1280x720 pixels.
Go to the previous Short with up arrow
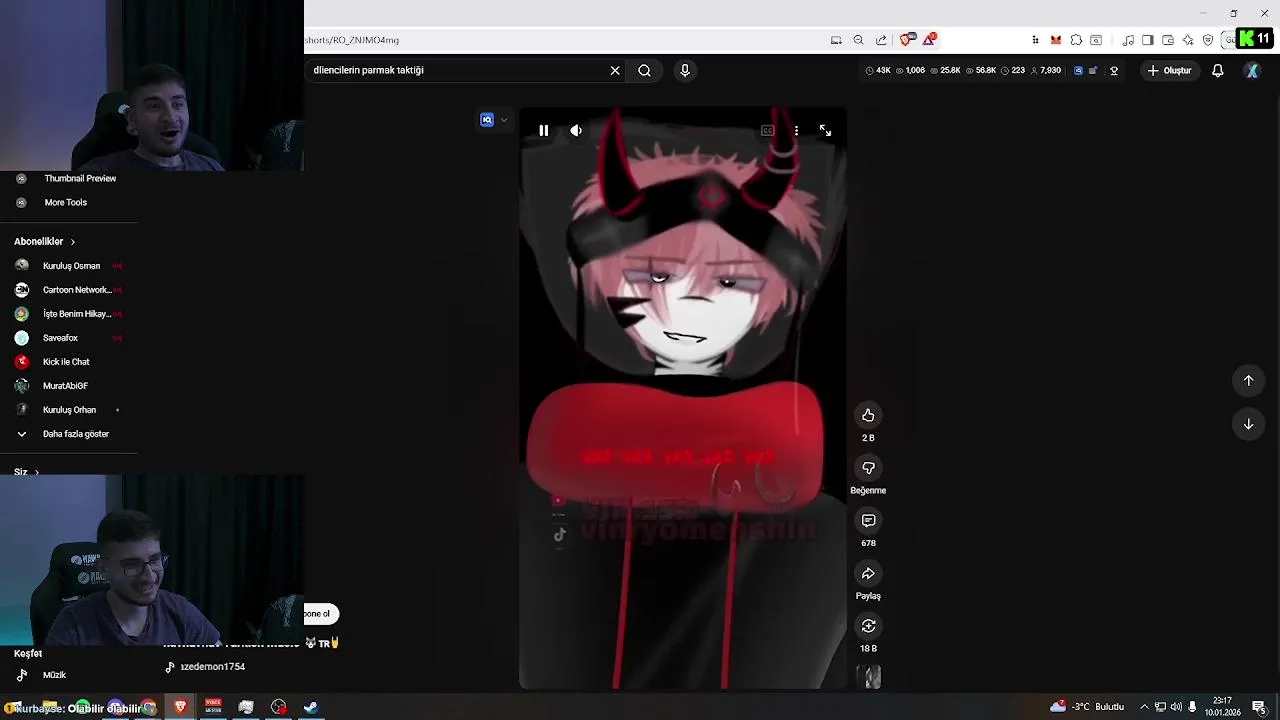1248,380
